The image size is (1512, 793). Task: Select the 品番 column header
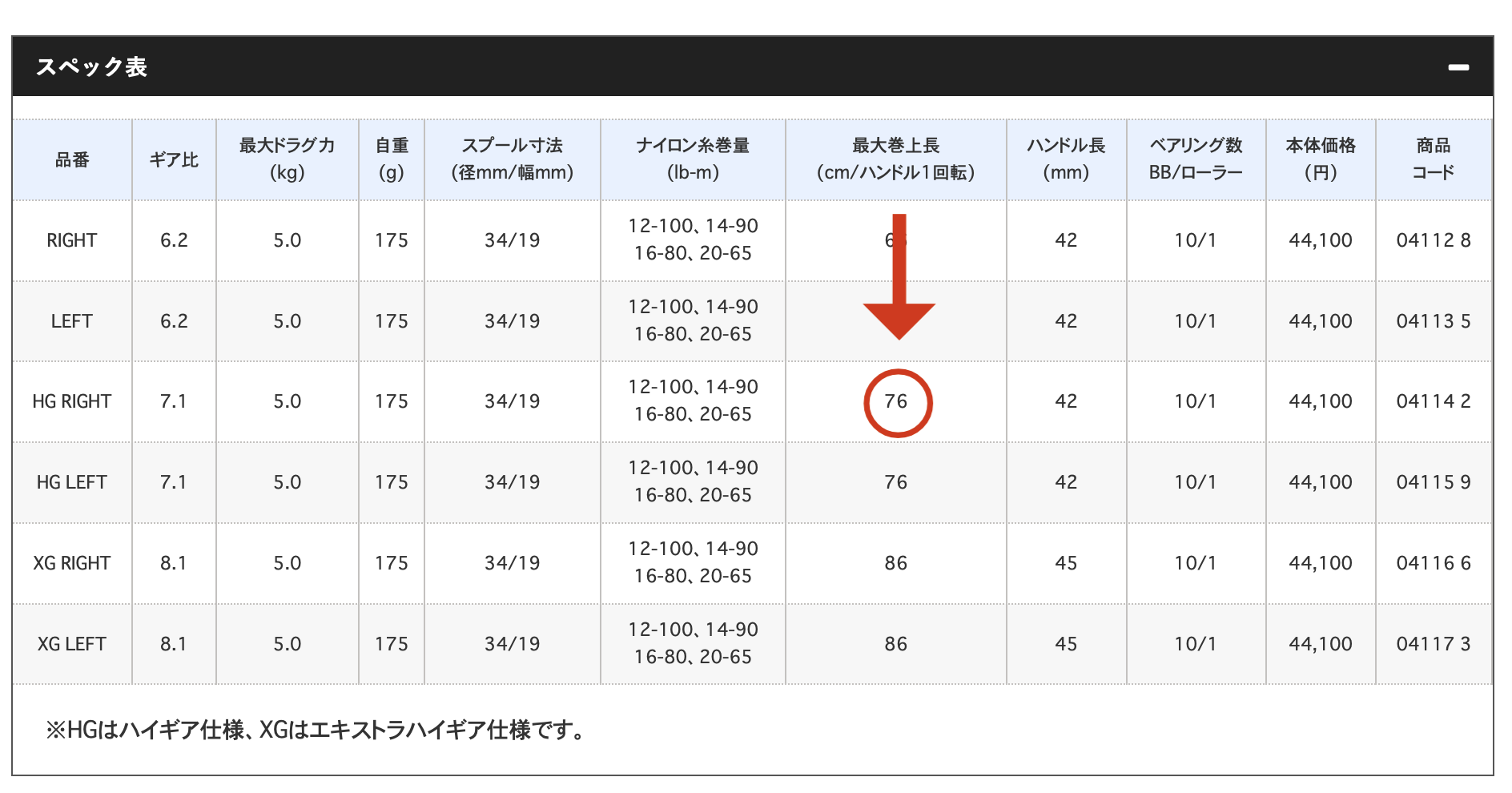(x=72, y=159)
